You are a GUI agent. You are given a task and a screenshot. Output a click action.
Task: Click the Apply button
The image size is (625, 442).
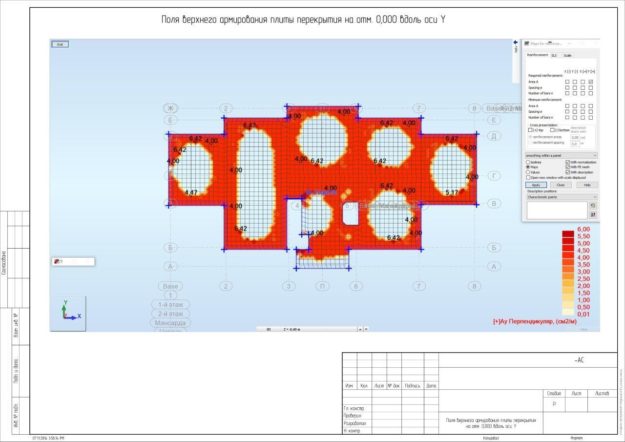536,185
